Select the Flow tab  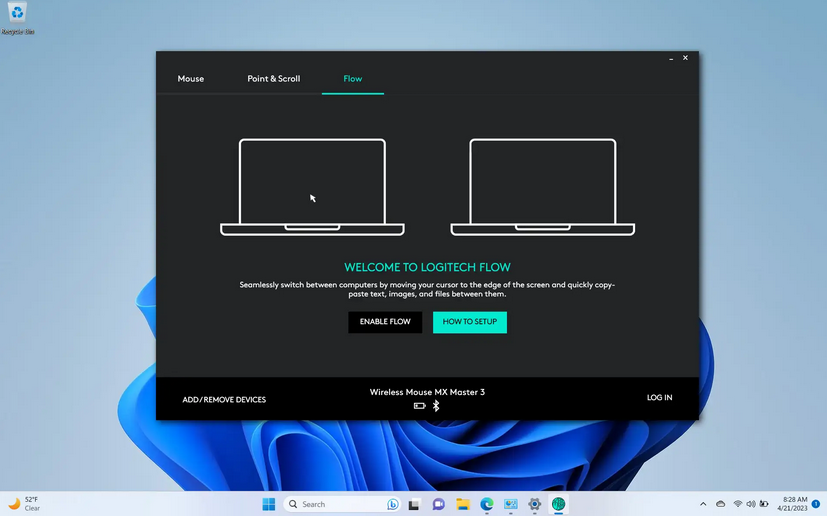[352, 79]
